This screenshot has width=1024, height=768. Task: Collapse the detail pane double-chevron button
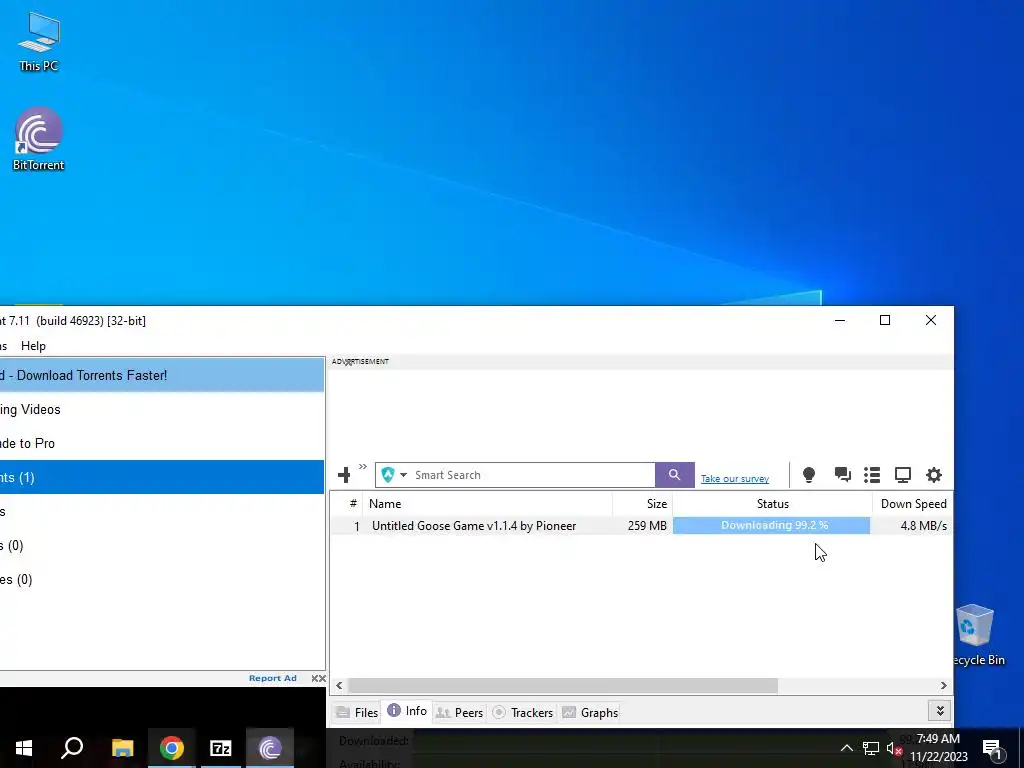tap(940, 711)
